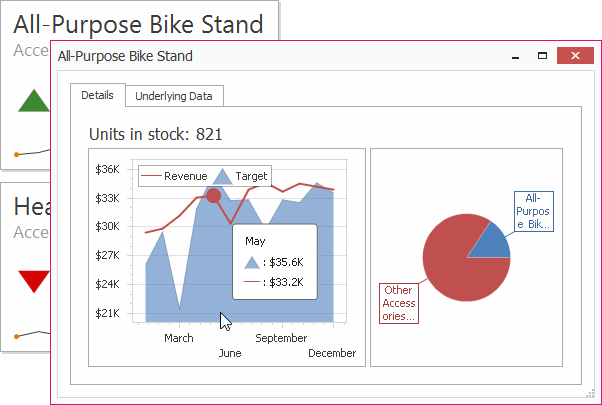Click the $36K axis label
Image resolution: width=602 pixels, height=405 pixels.
tap(107, 170)
